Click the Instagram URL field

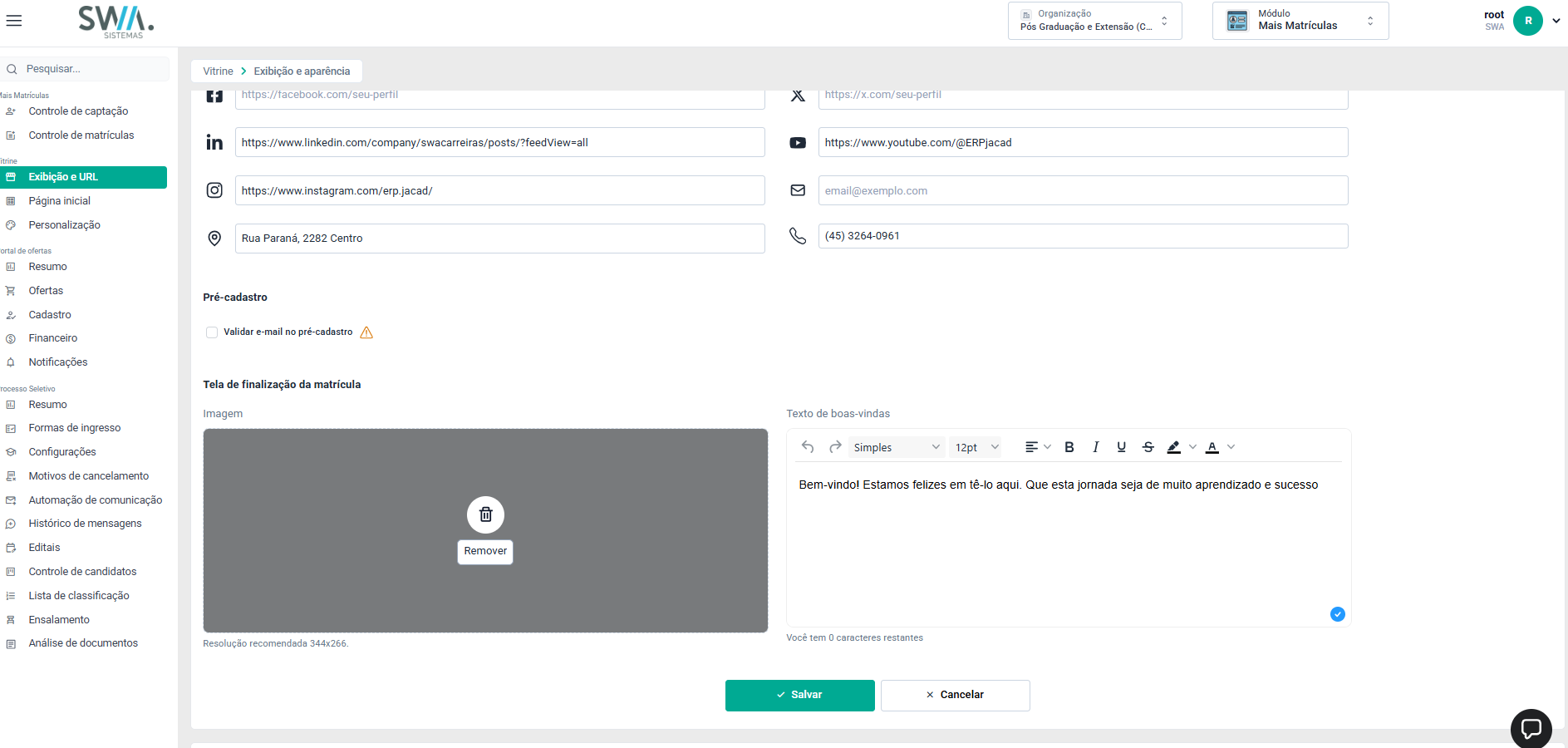500,190
